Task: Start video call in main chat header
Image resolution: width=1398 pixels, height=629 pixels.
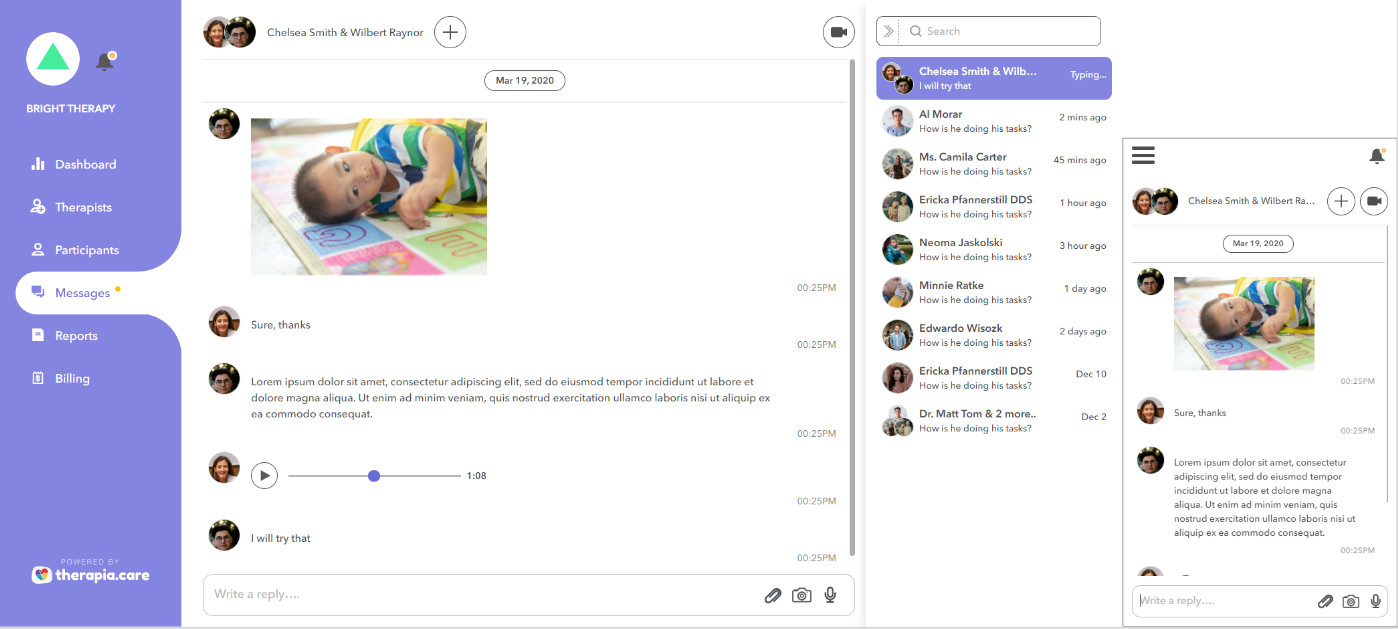Action: pos(838,32)
